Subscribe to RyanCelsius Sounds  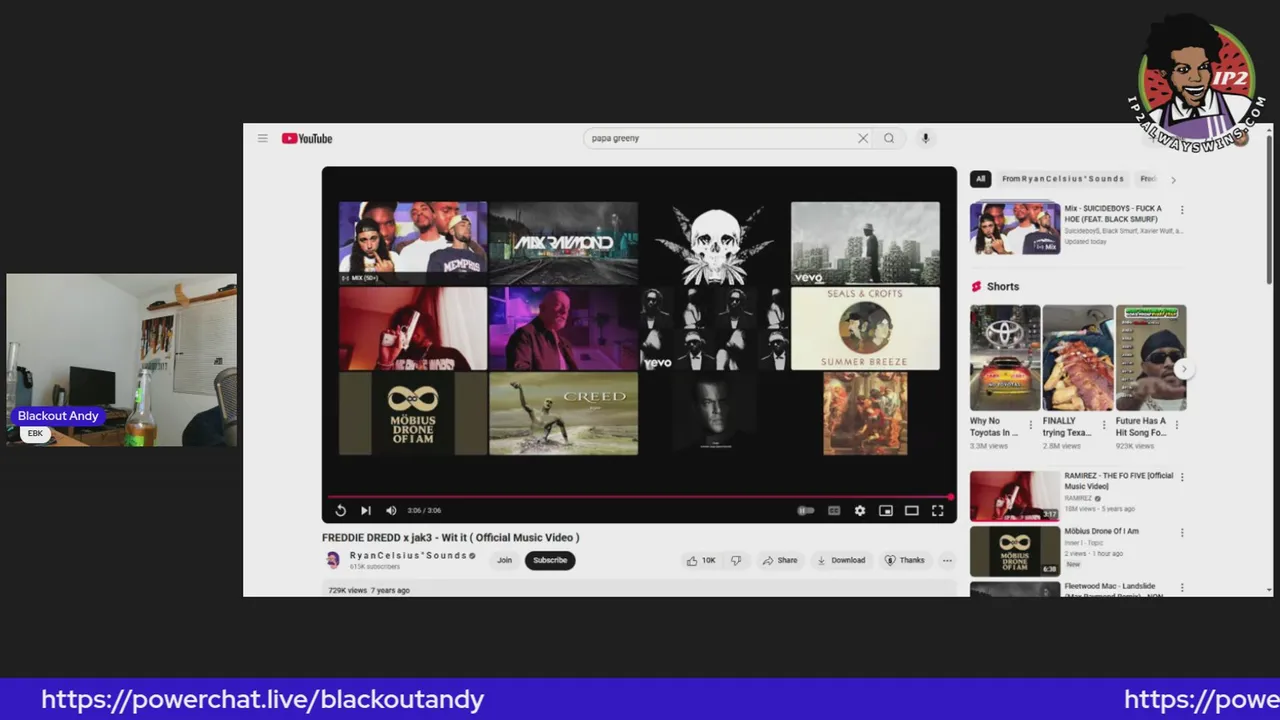click(x=550, y=560)
